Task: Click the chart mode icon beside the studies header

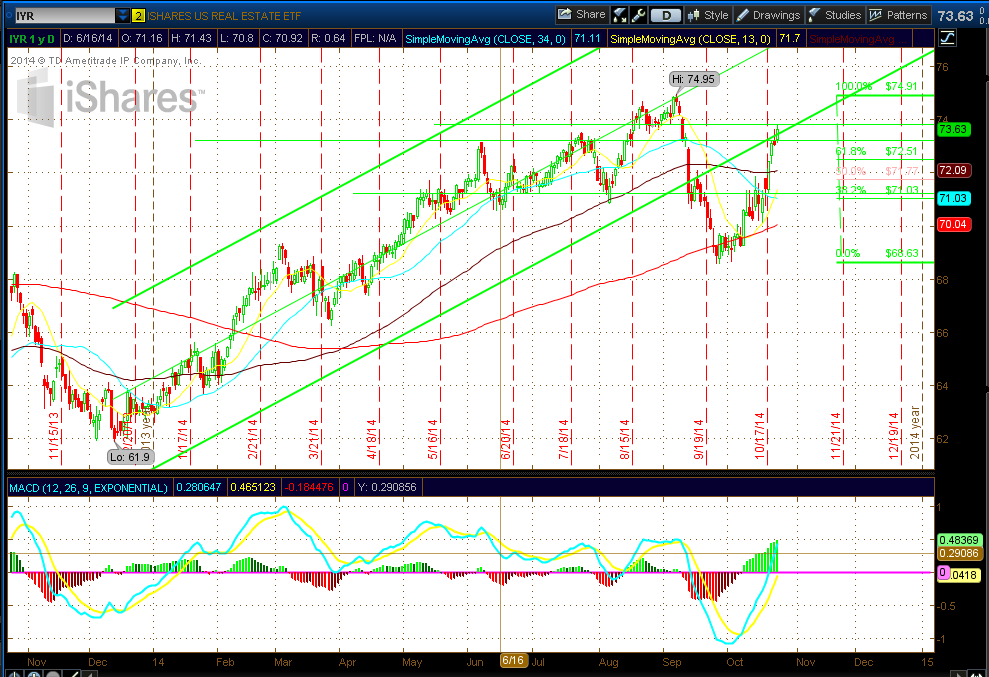Action: click(x=947, y=38)
